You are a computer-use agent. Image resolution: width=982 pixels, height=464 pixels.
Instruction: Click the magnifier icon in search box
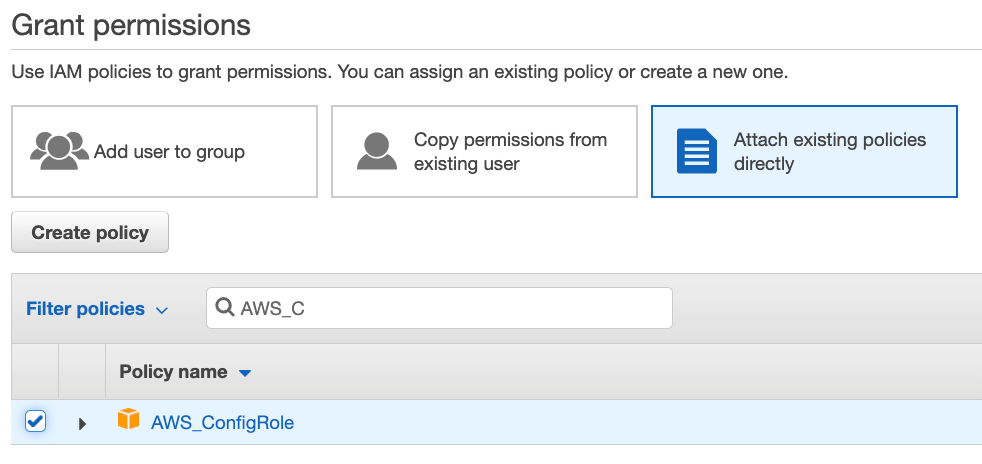[x=226, y=309]
